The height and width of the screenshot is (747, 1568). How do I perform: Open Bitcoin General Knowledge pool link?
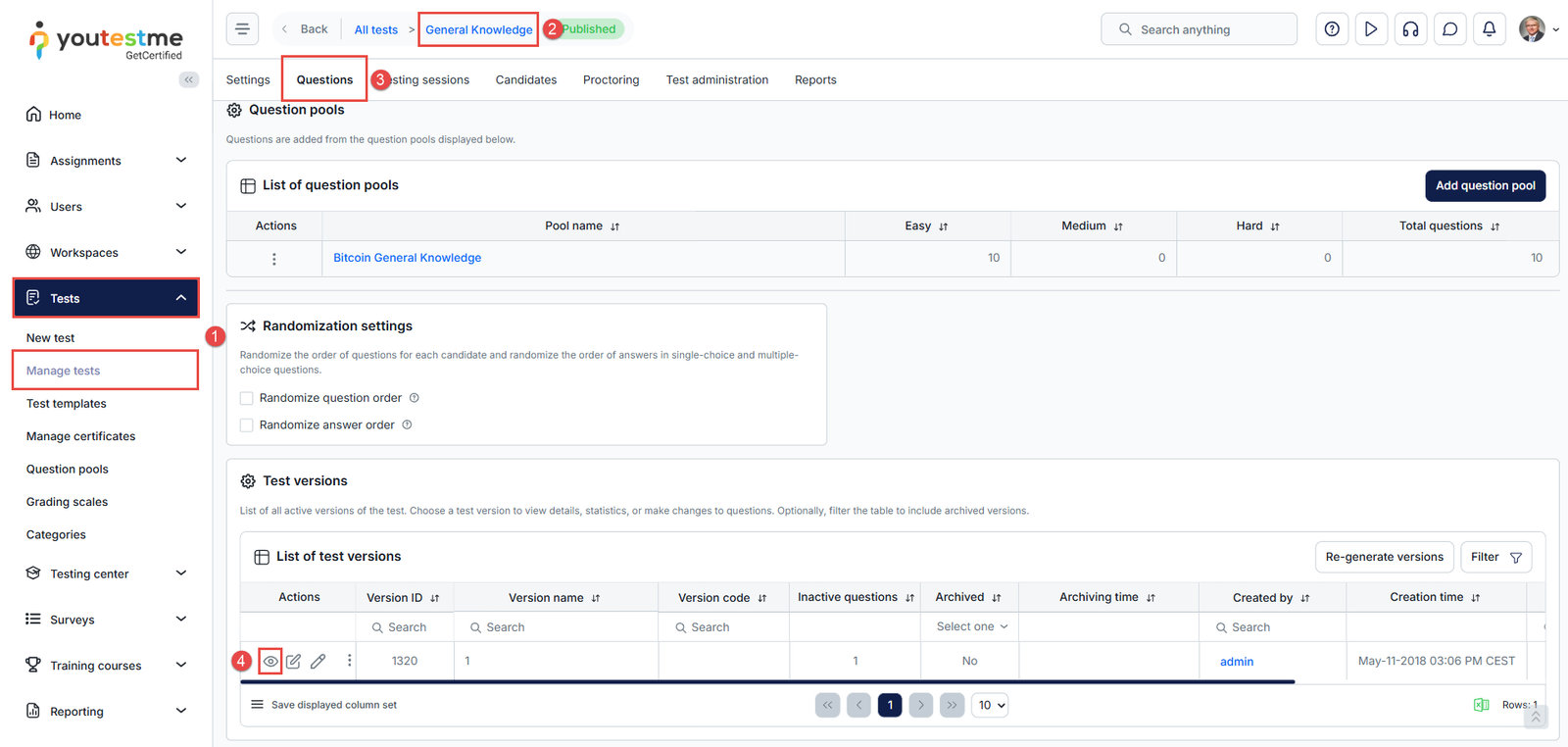pos(407,258)
